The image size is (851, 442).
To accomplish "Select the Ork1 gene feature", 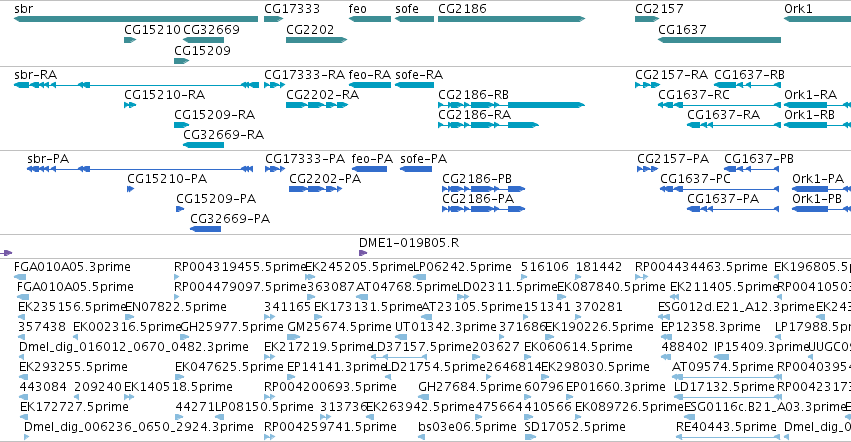I will (x=817, y=19).
